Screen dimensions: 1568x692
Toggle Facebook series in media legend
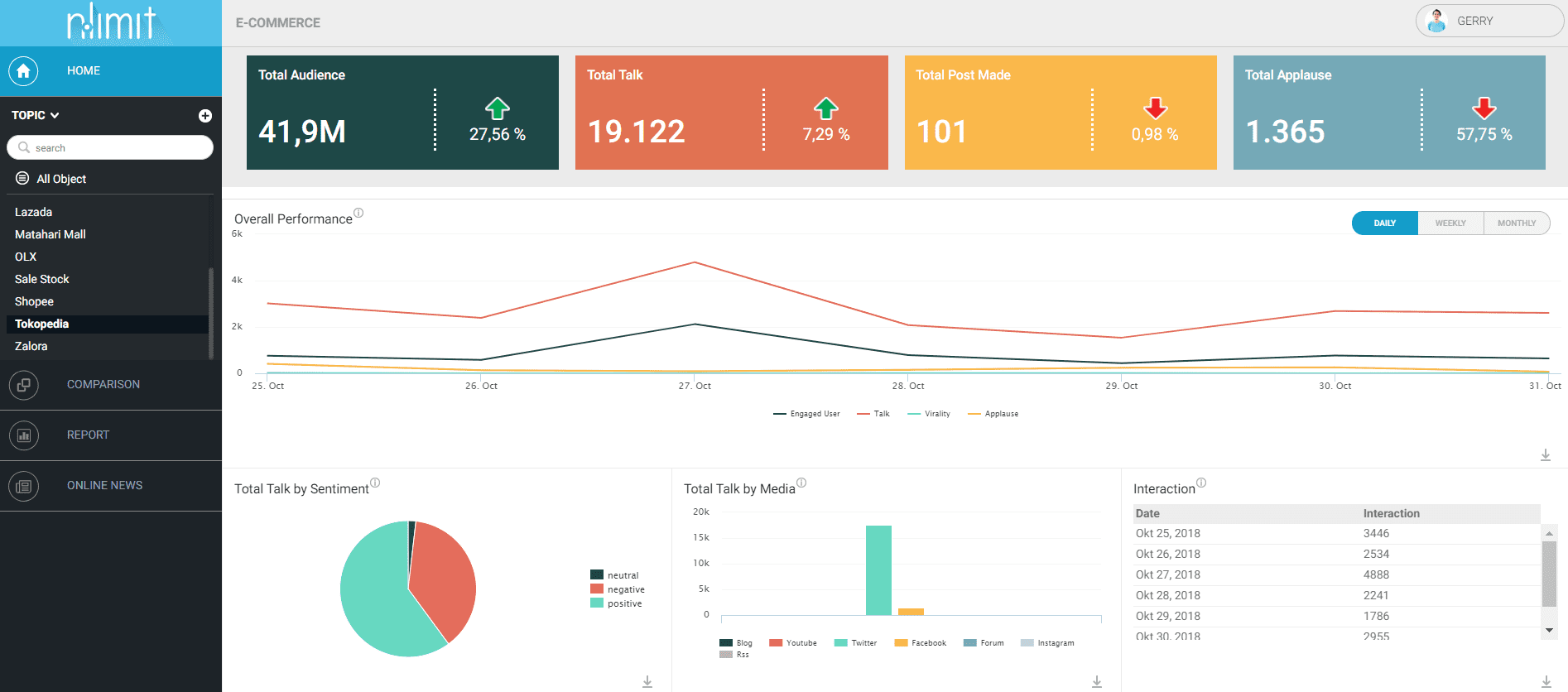pos(921,643)
